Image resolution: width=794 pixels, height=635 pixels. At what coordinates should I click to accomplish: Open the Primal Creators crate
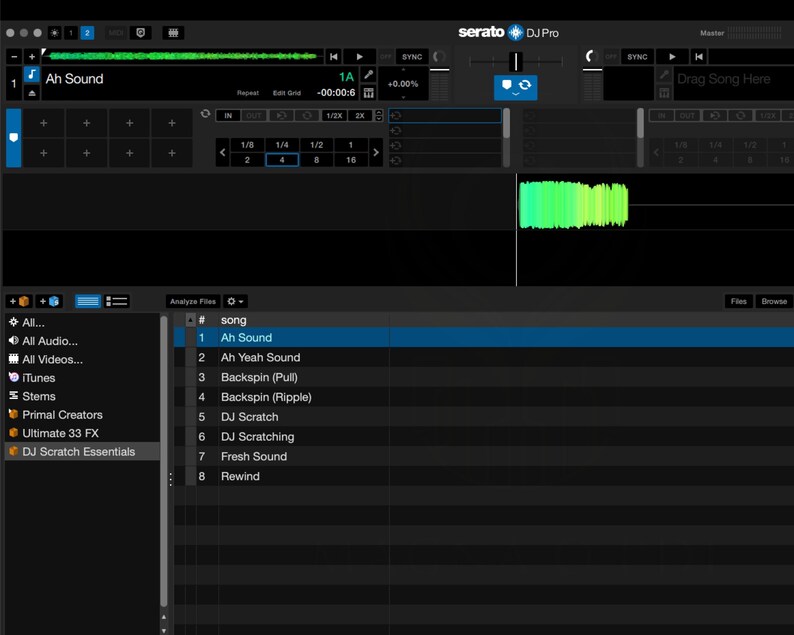[83, 415]
